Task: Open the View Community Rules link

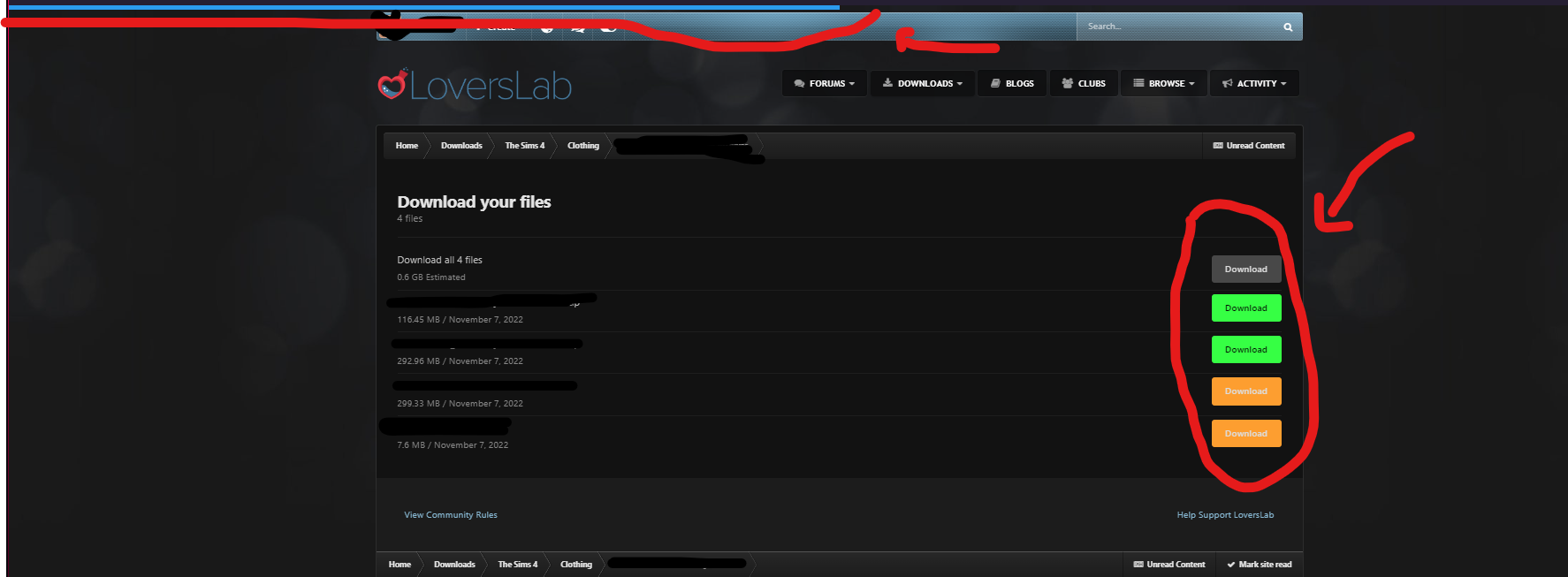Action: pos(450,515)
